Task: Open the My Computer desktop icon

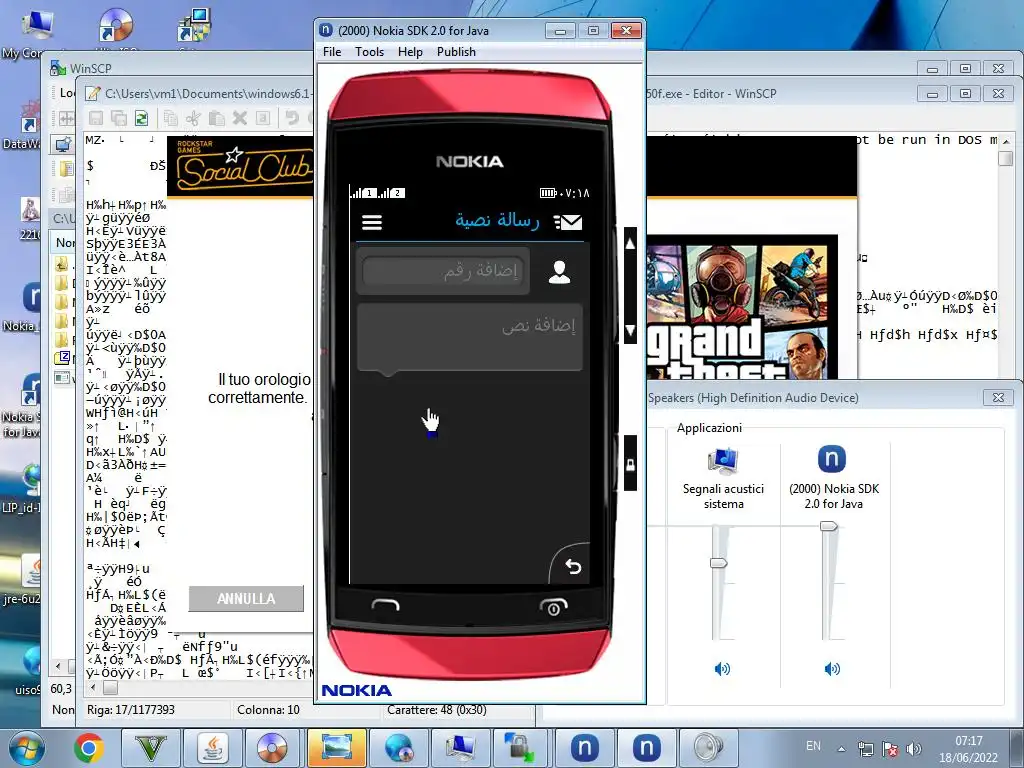Action: [x=36, y=32]
